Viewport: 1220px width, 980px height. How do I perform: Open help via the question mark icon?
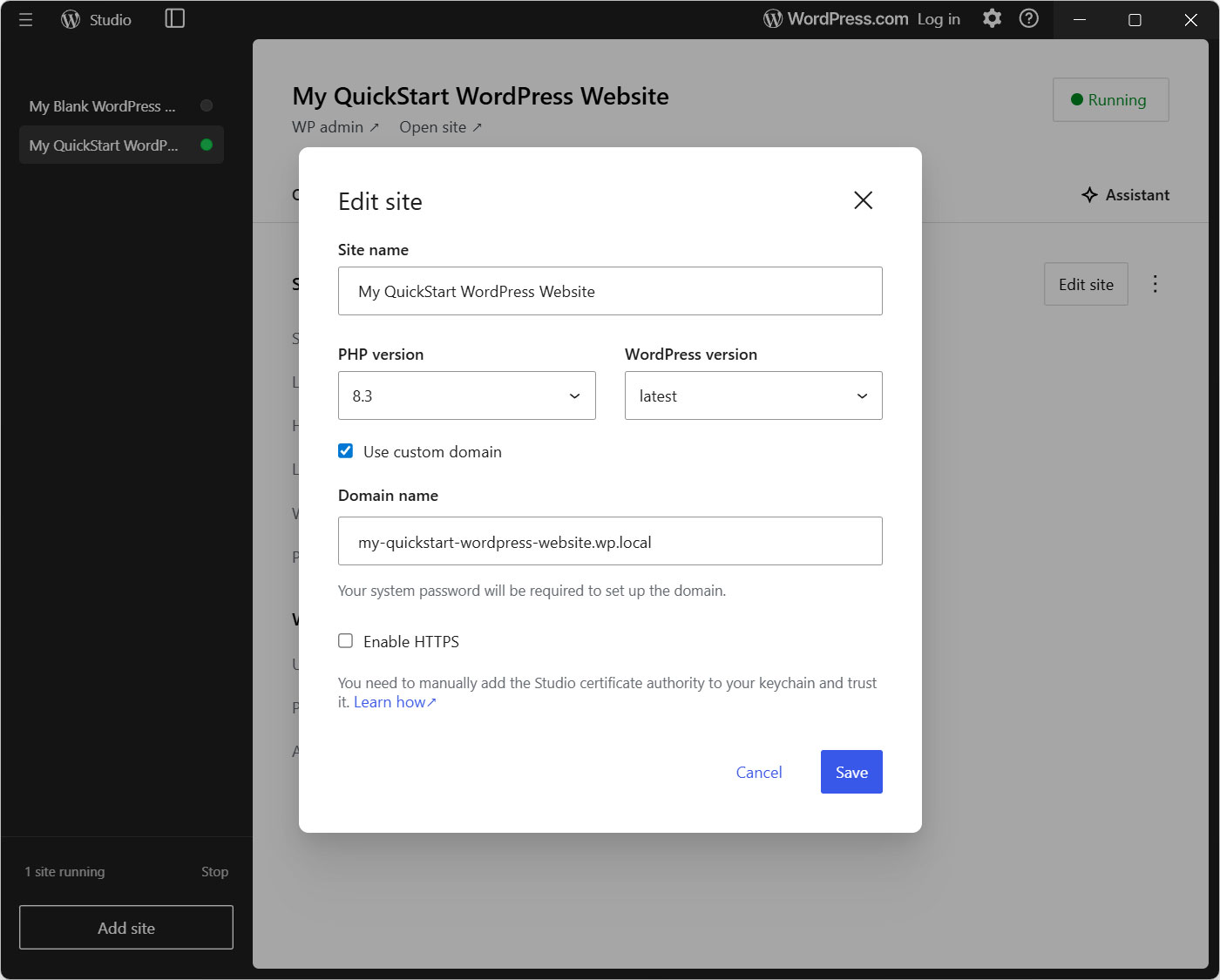pos(1028,18)
